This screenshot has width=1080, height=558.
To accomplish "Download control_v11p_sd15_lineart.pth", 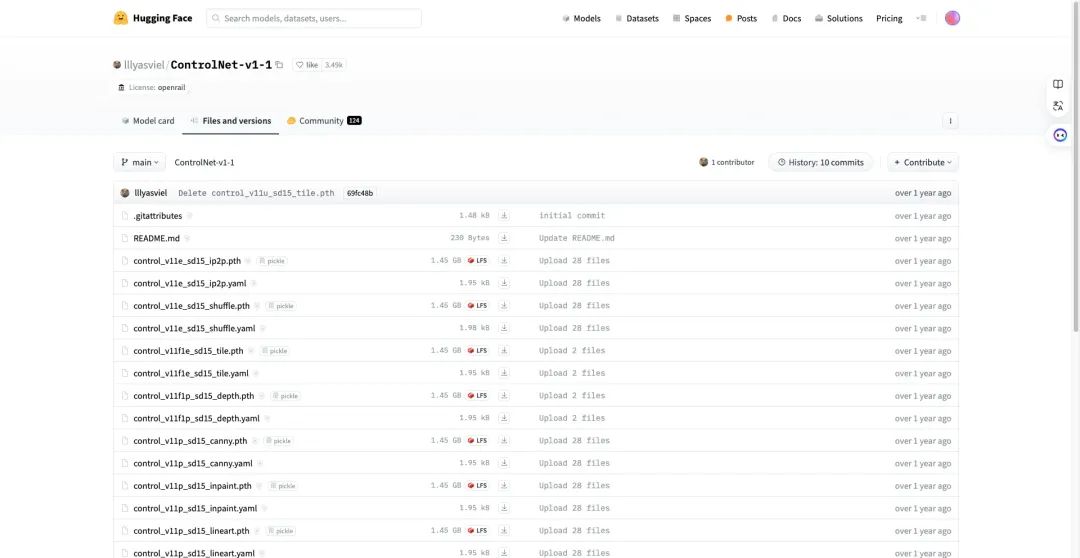I will click(x=504, y=530).
